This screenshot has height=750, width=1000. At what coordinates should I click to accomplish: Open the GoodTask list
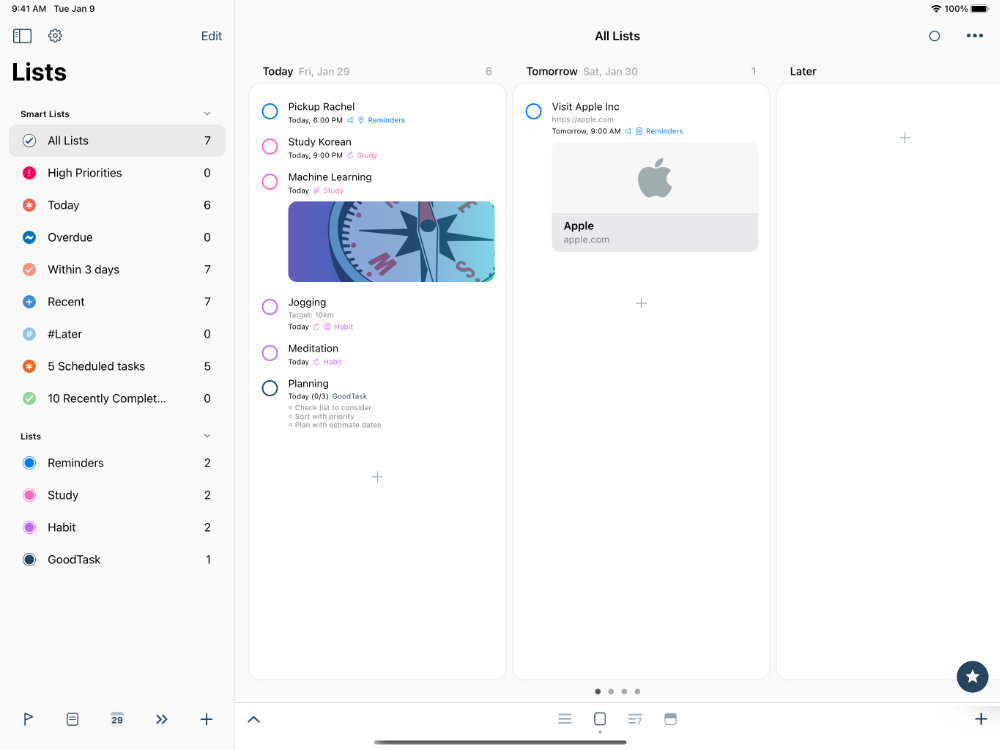pyautogui.click(x=117, y=559)
